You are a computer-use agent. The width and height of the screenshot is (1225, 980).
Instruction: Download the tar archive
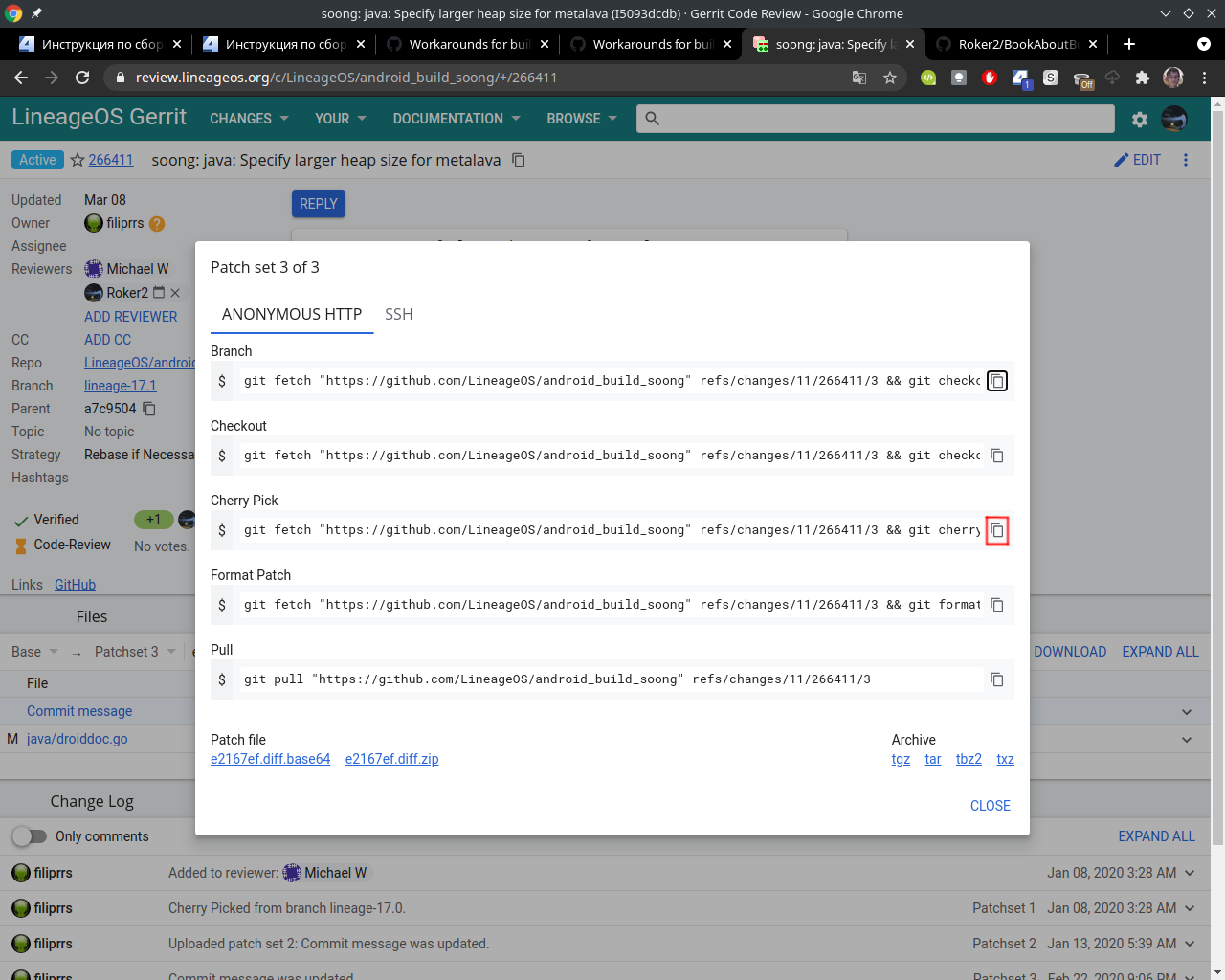[x=933, y=759]
